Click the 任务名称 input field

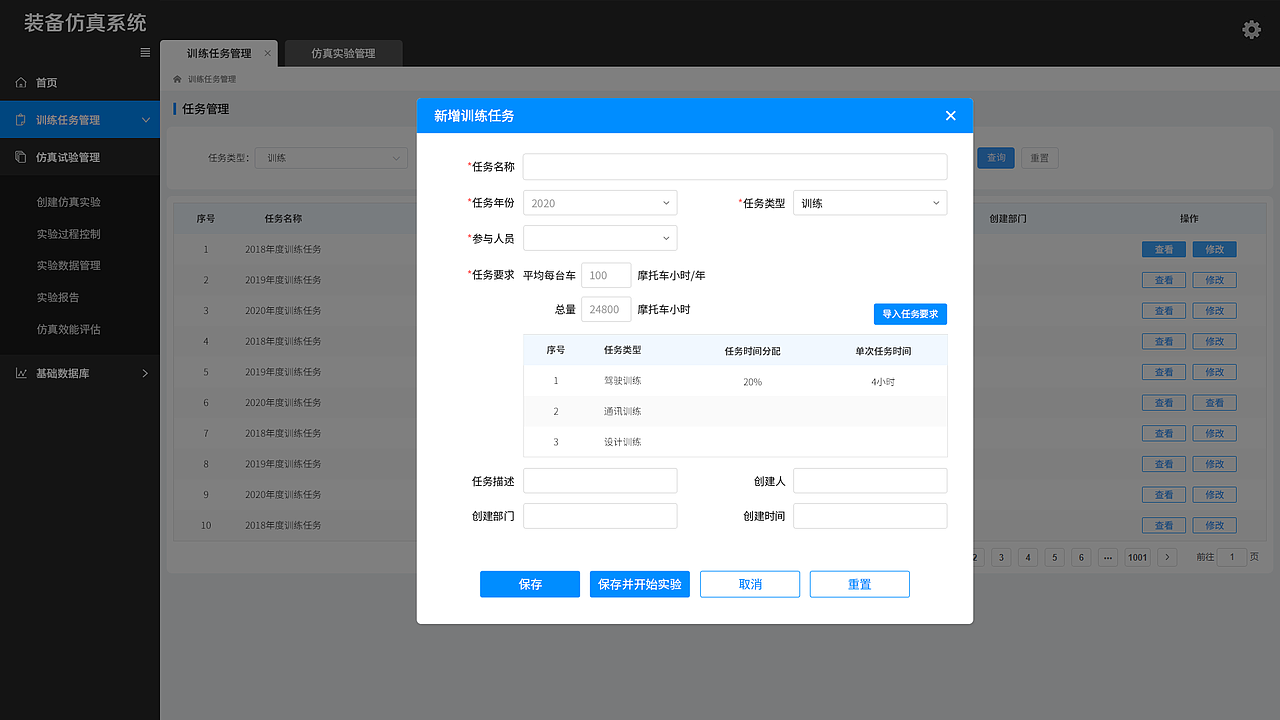(735, 166)
